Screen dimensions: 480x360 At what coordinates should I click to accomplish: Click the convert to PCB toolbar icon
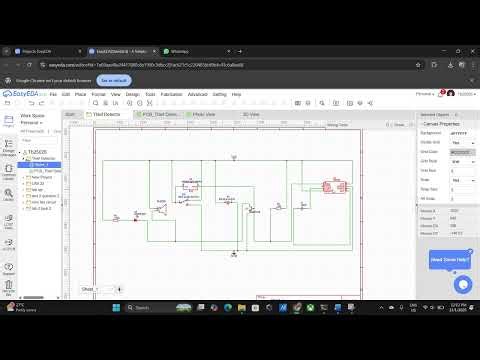pos(298,103)
